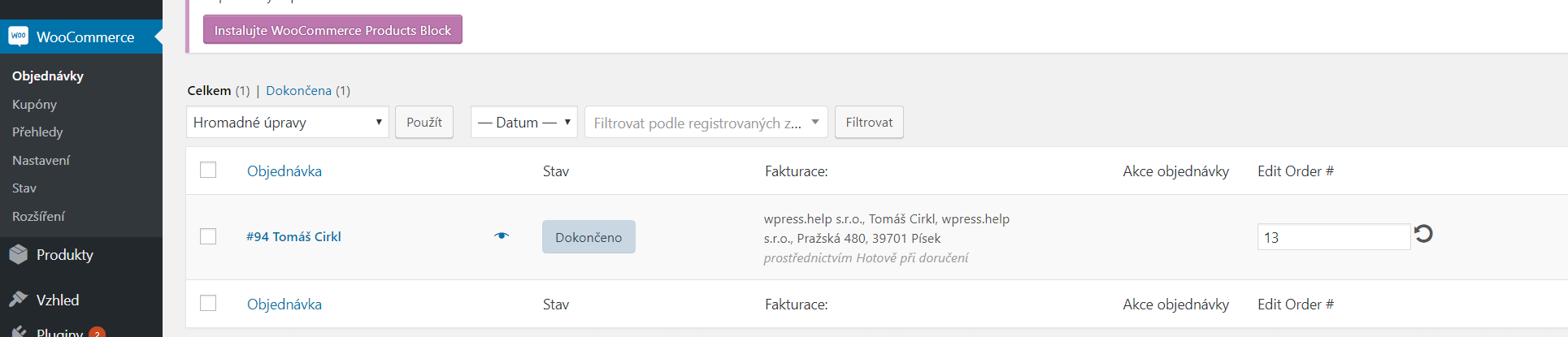Click the Vzhled paintbrush icon

click(x=19, y=300)
